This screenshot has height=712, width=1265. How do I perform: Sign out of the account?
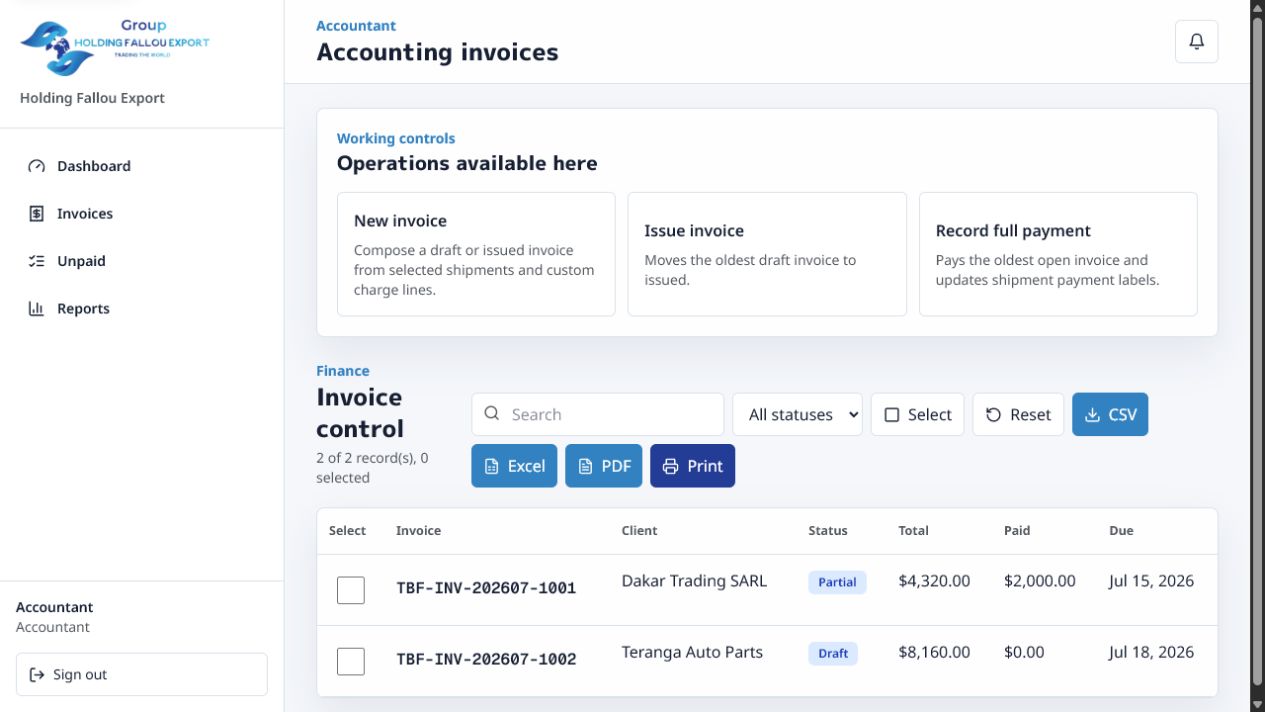(x=142, y=675)
